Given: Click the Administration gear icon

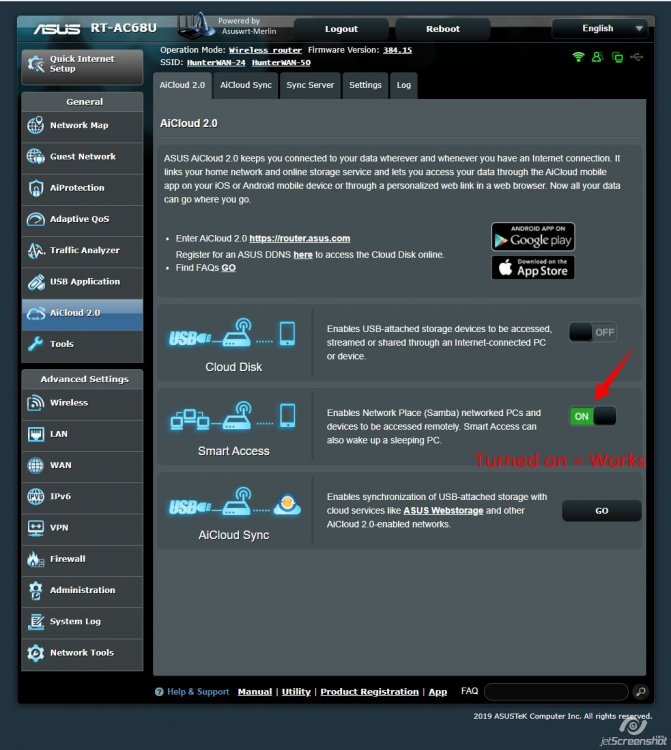Looking at the screenshot, I should click(36, 590).
